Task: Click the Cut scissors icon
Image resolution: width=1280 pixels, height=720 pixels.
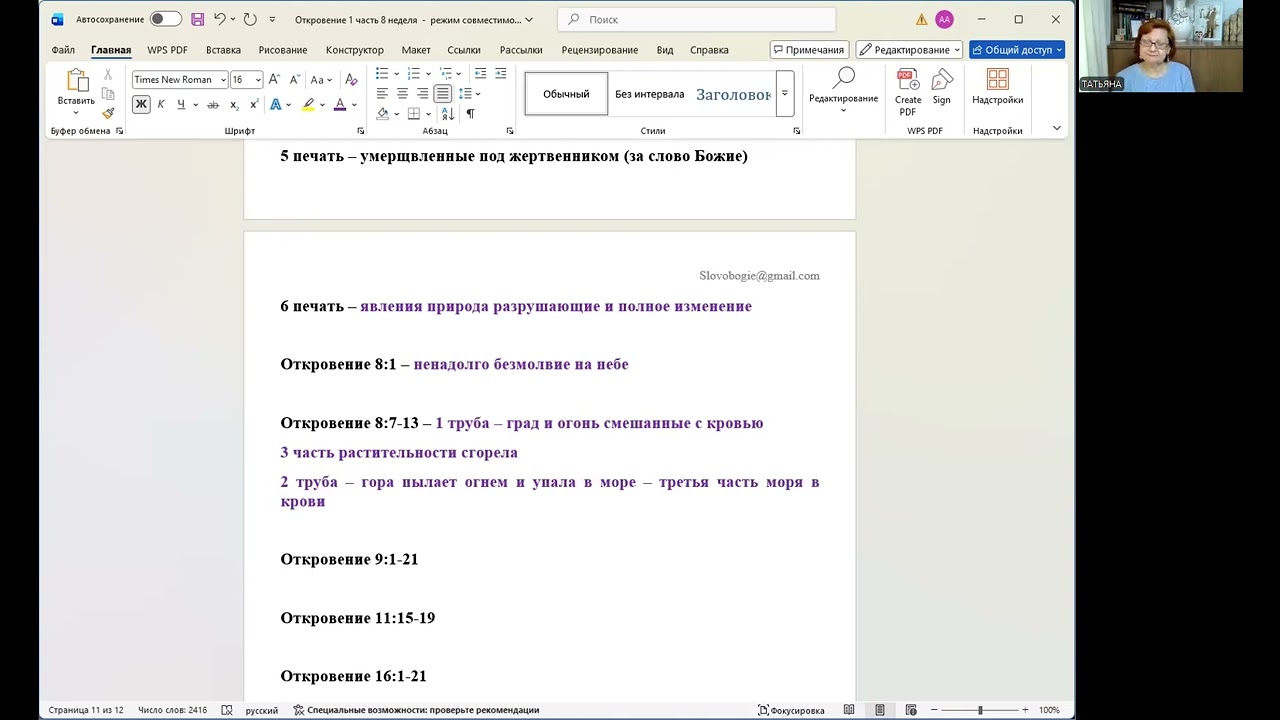Action: pos(108,76)
